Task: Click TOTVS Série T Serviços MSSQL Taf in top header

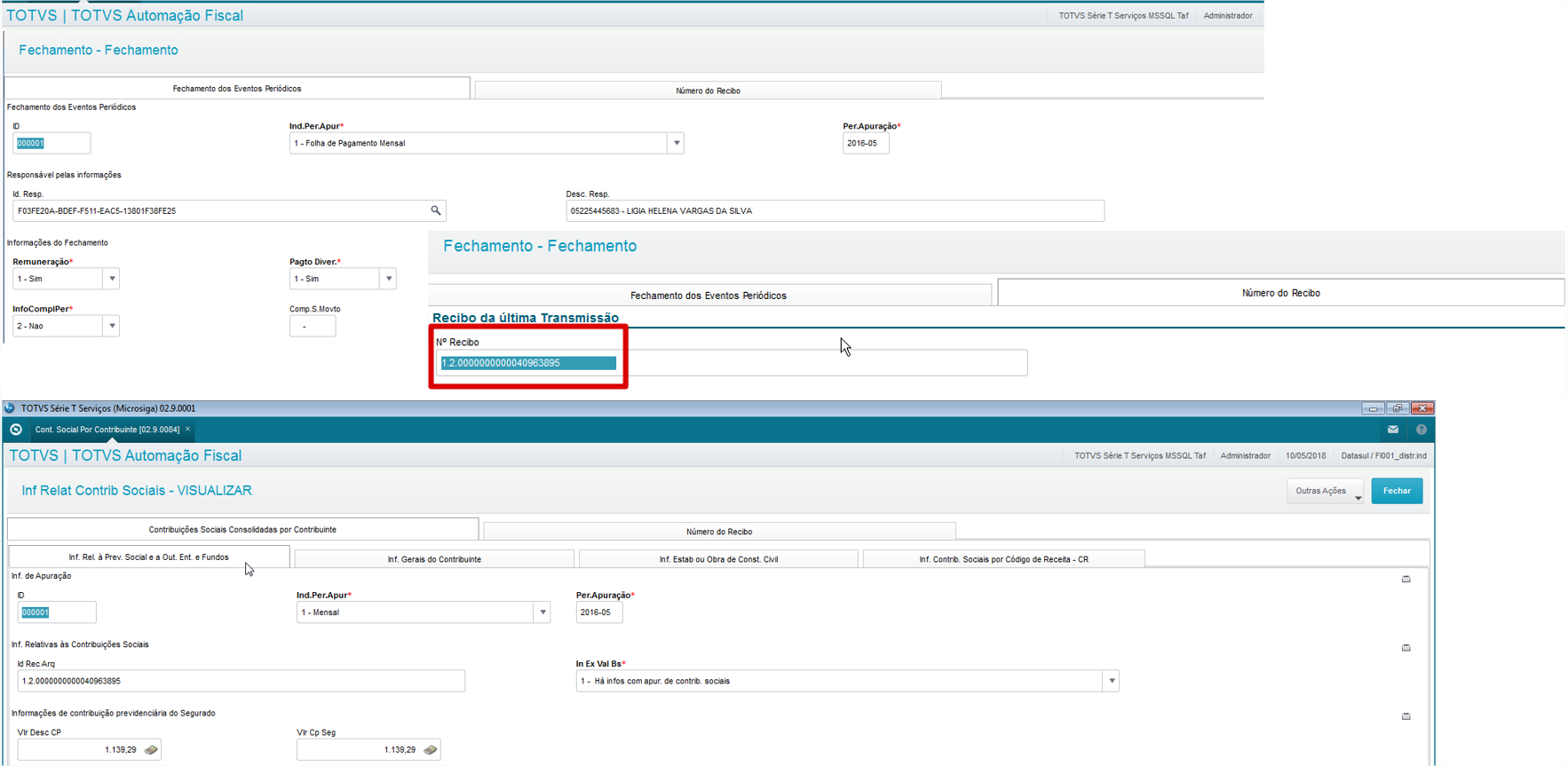Action: 1123,16
